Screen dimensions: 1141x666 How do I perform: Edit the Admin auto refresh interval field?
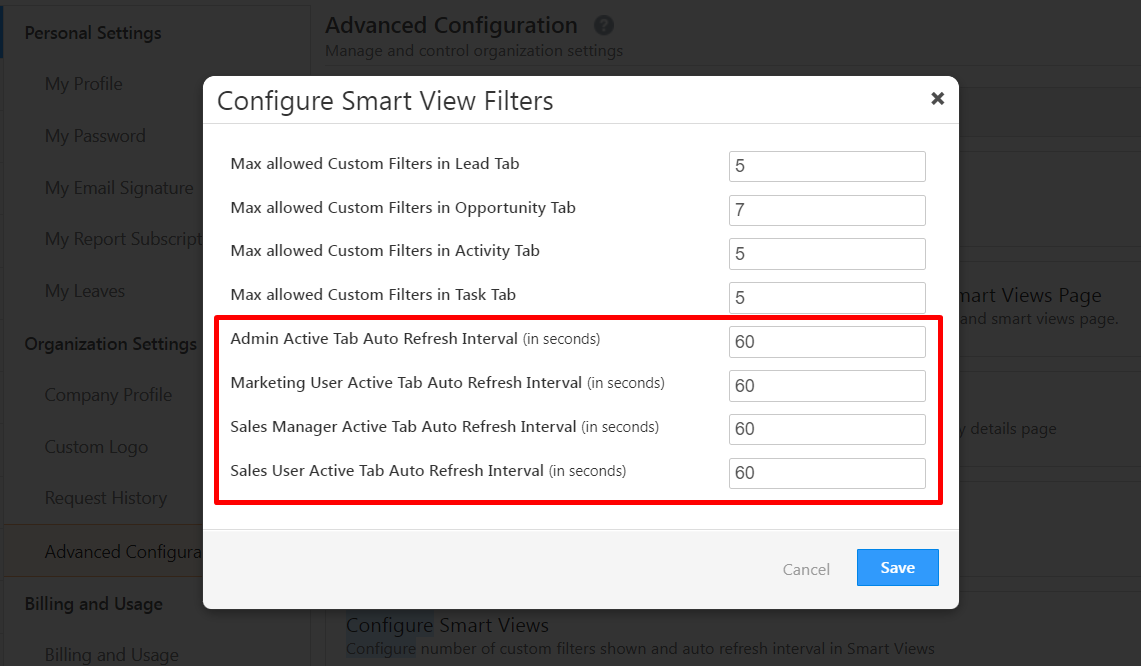pyautogui.click(x=827, y=342)
